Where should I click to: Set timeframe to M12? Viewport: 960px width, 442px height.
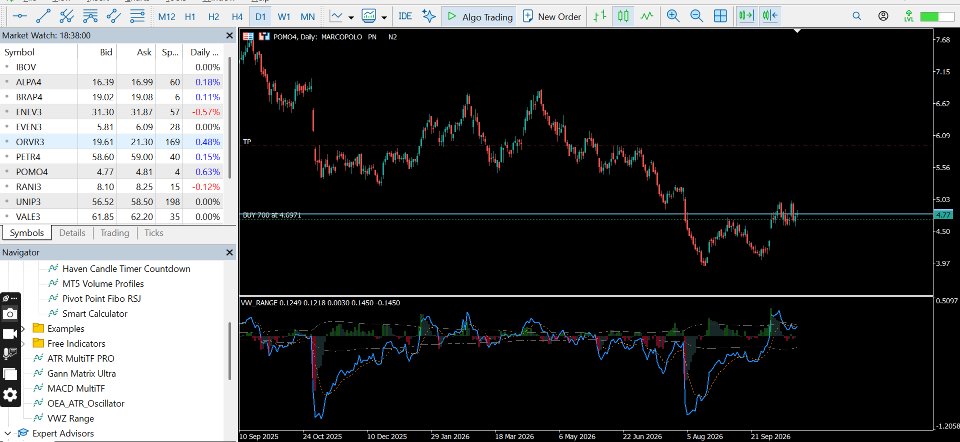coord(167,17)
